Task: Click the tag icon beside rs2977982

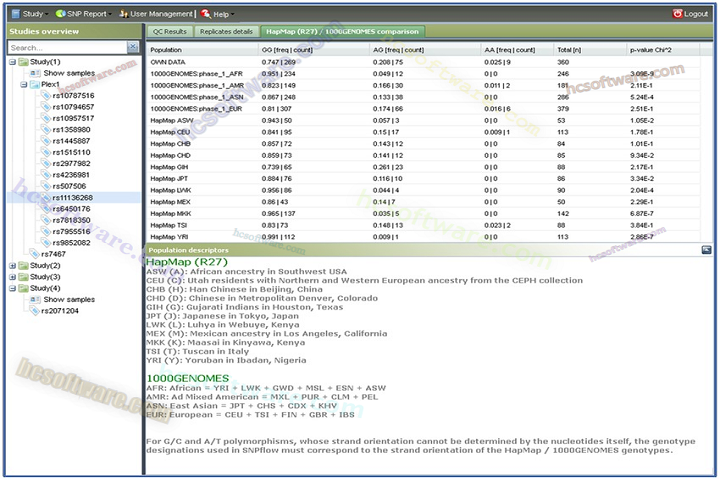Action: click(x=46, y=164)
